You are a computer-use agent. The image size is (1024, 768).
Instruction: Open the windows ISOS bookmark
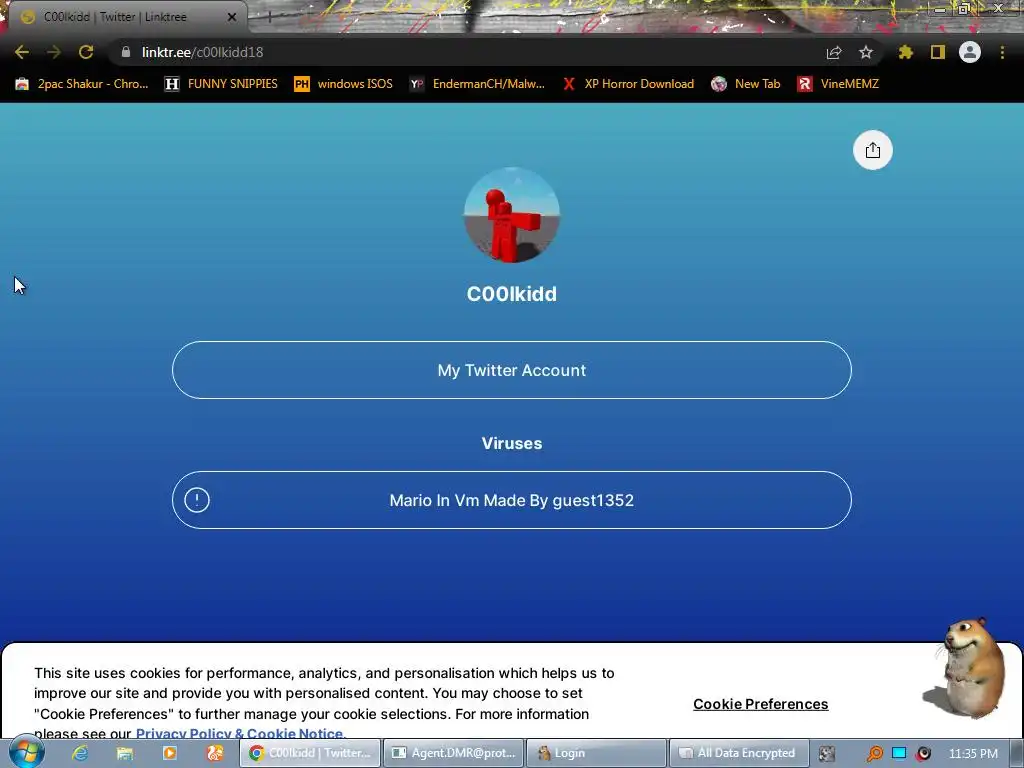(x=344, y=84)
